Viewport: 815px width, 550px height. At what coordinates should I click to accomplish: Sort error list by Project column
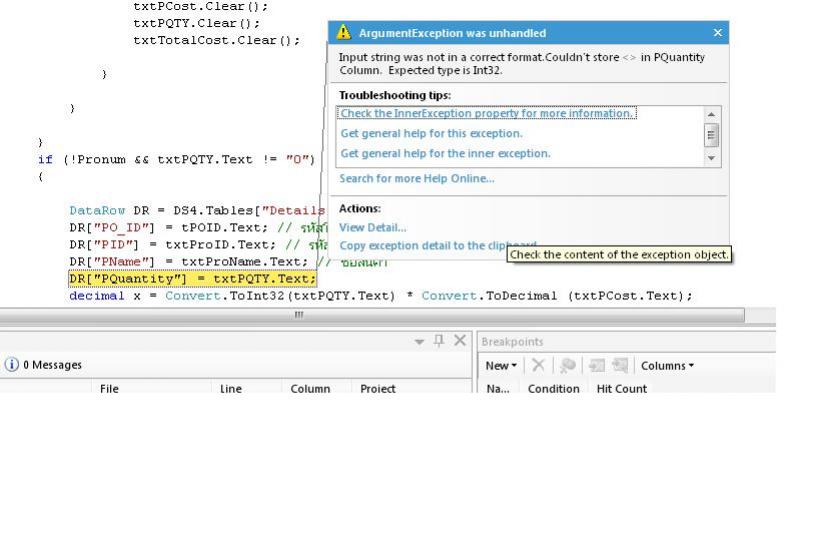tap(378, 388)
